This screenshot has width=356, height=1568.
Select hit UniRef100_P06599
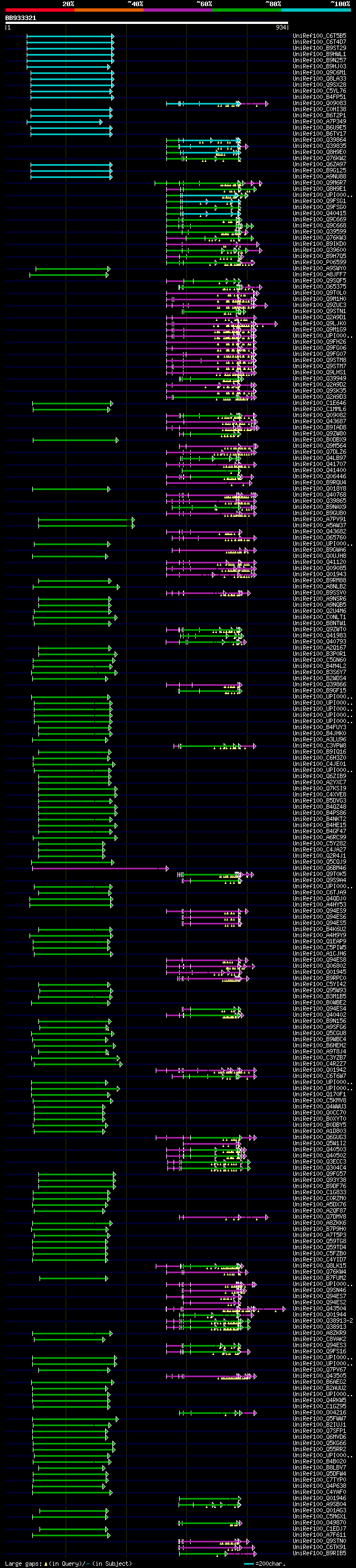(319, 263)
